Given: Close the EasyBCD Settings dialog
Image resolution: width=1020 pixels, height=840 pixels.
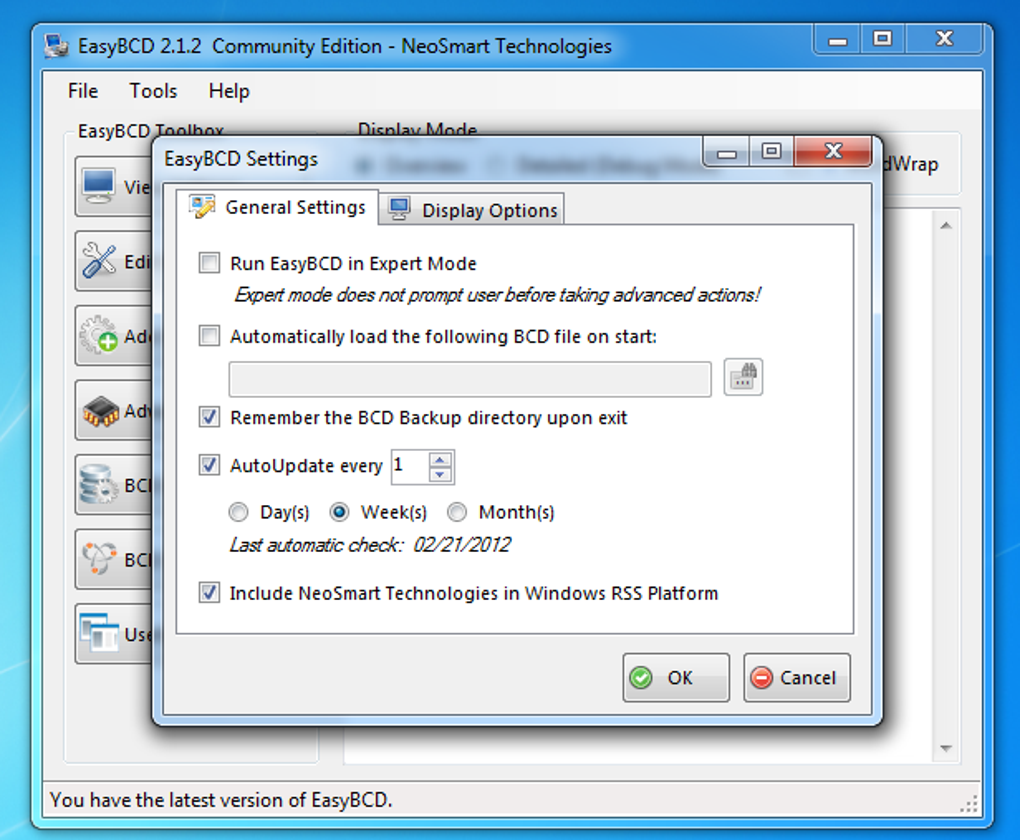Looking at the screenshot, I should pos(833,152).
